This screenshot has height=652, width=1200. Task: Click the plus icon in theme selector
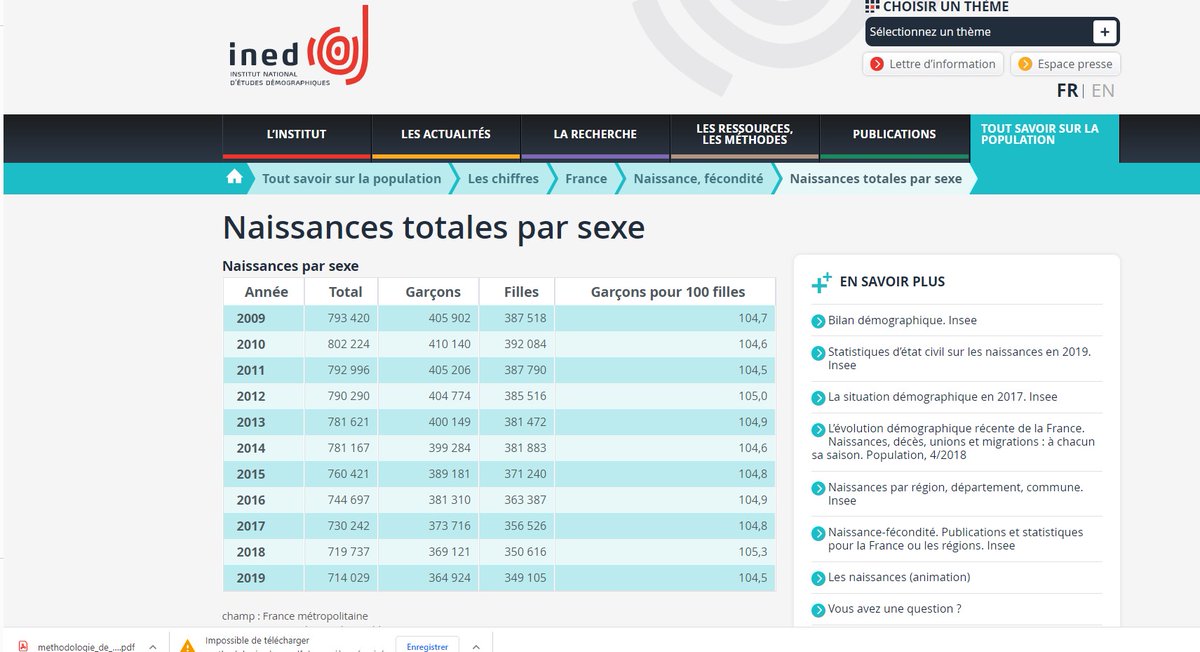click(1104, 32)
